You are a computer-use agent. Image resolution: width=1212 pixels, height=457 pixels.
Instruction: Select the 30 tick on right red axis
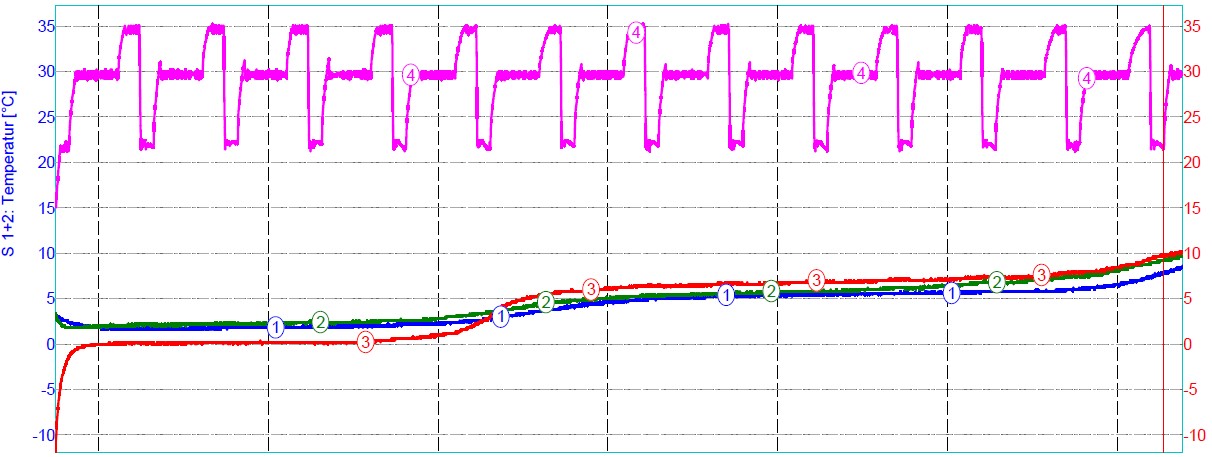tap(1194, 72)
